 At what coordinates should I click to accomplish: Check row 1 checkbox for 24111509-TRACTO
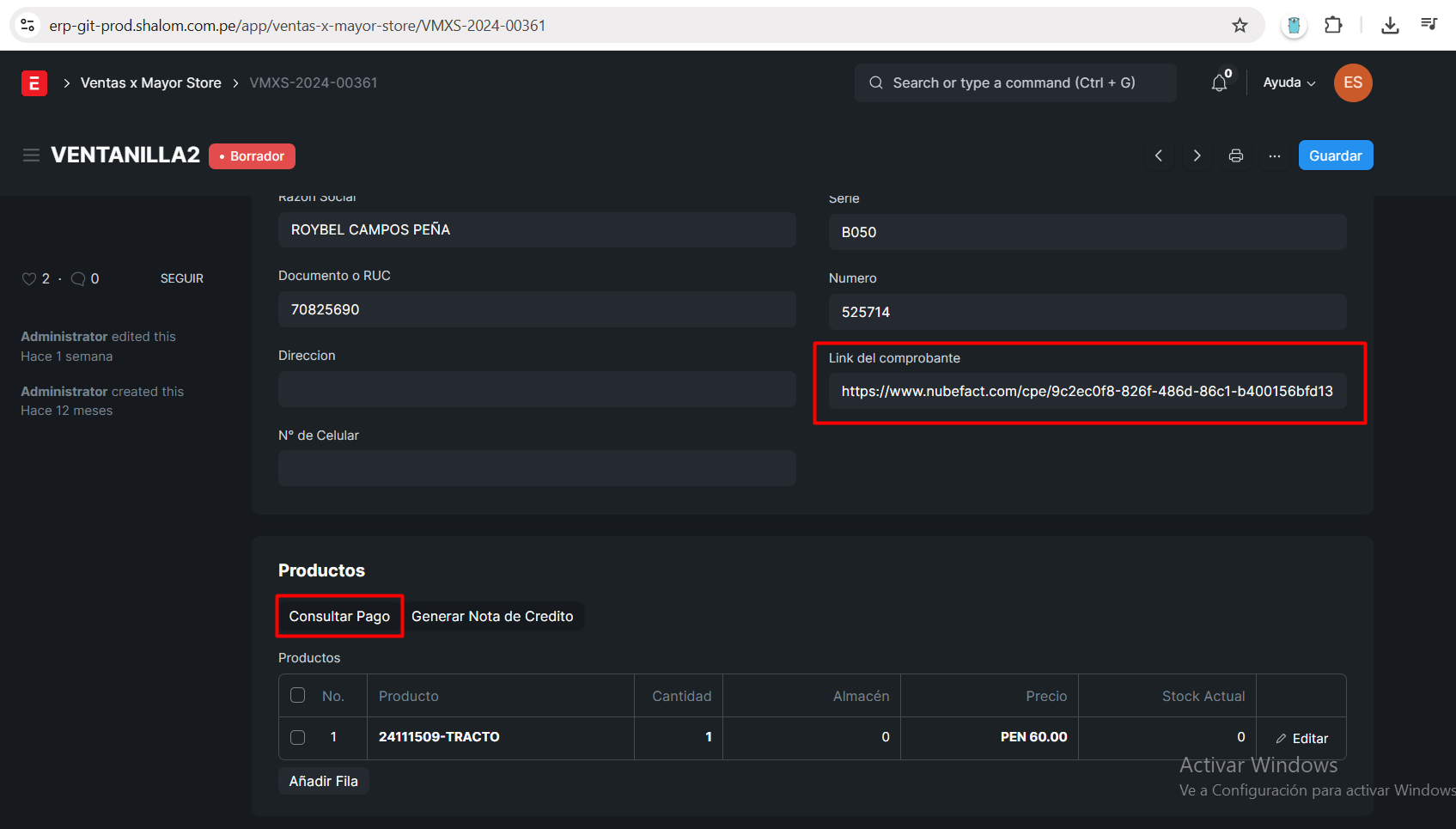tap(298, 737)
